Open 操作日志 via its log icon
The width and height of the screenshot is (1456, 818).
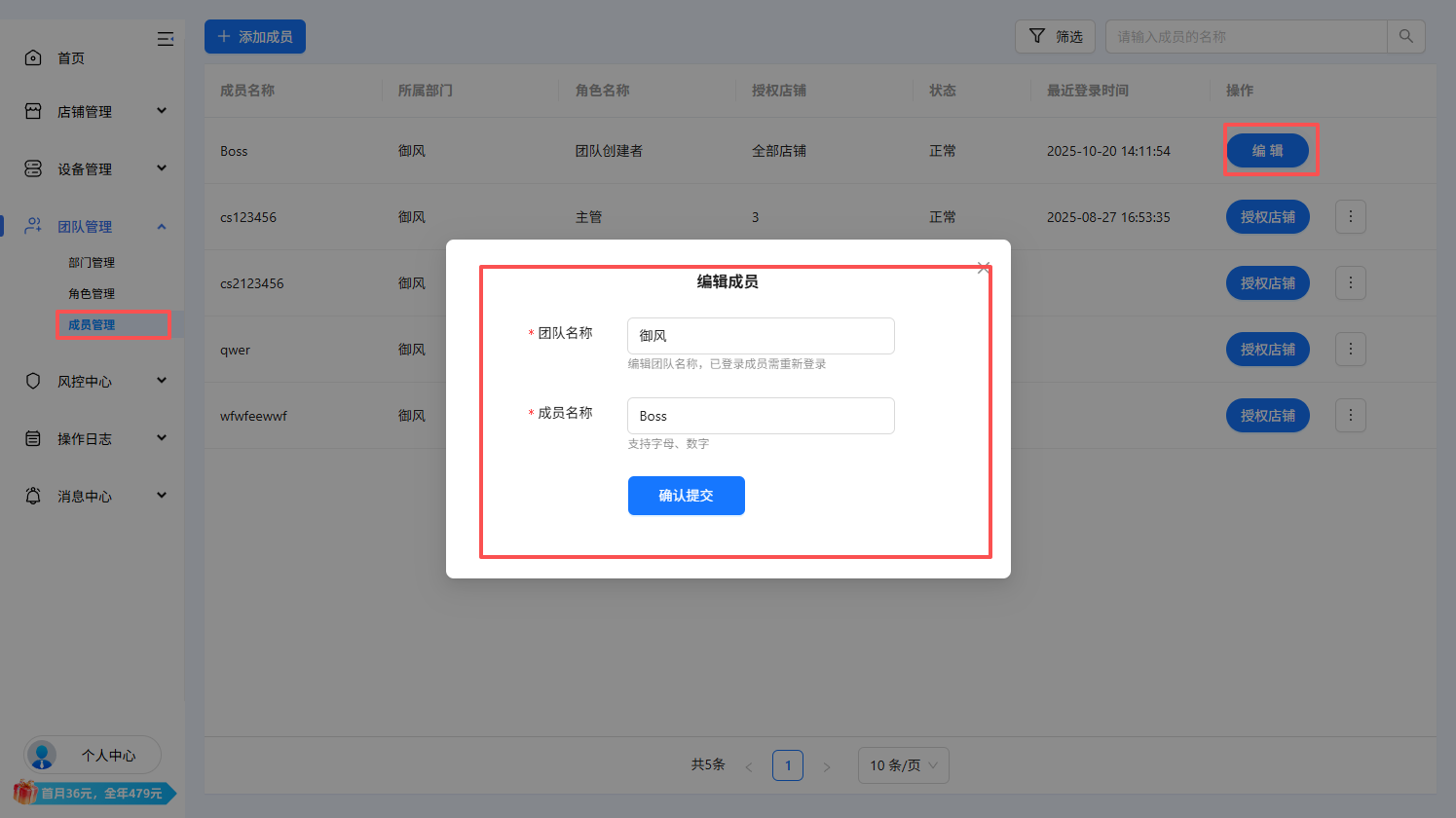pos(32,438)
